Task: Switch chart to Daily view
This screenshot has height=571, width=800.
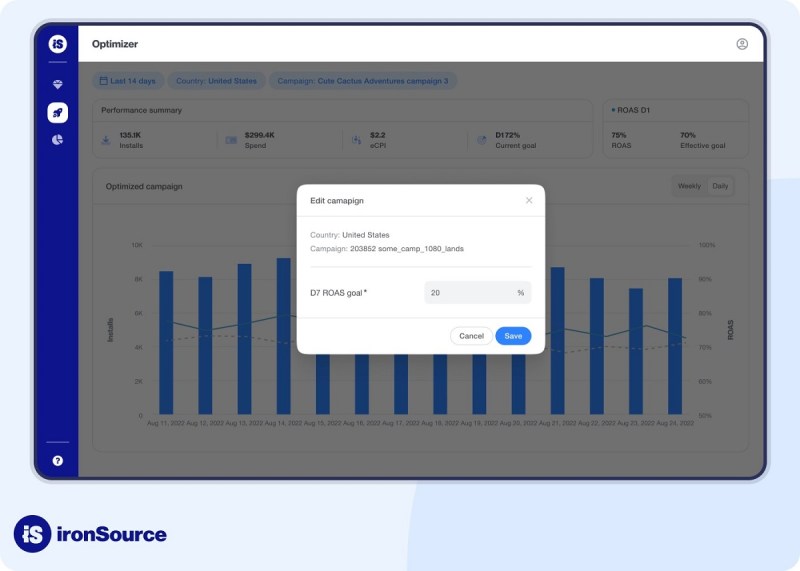Action: point(720,186)
